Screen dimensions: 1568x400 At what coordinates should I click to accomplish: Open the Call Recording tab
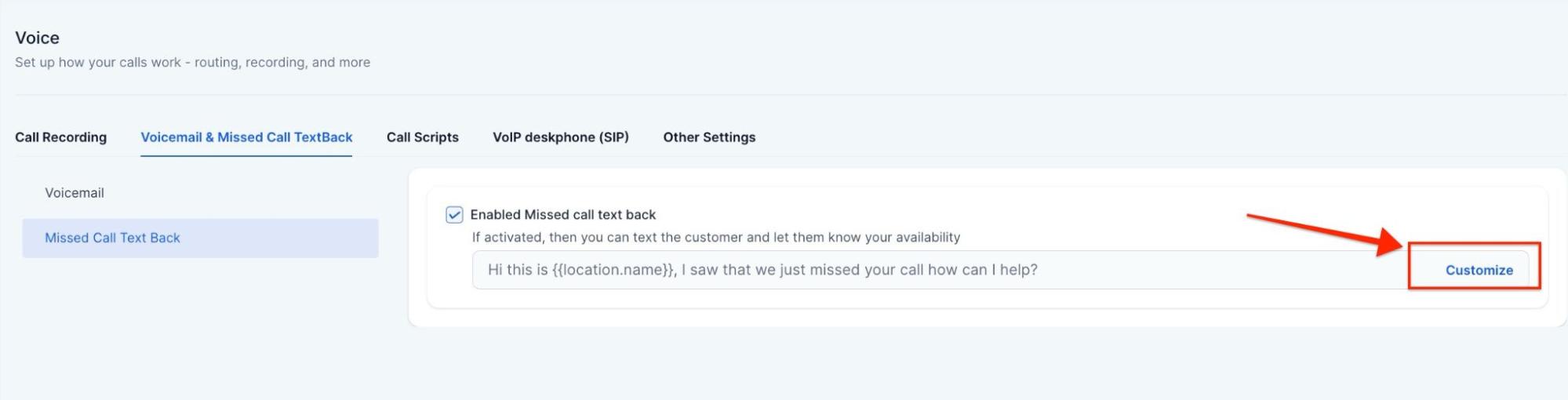click(60, 137)
